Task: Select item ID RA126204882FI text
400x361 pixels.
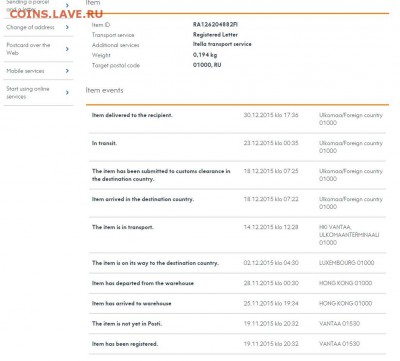Action: coord(215,25)
